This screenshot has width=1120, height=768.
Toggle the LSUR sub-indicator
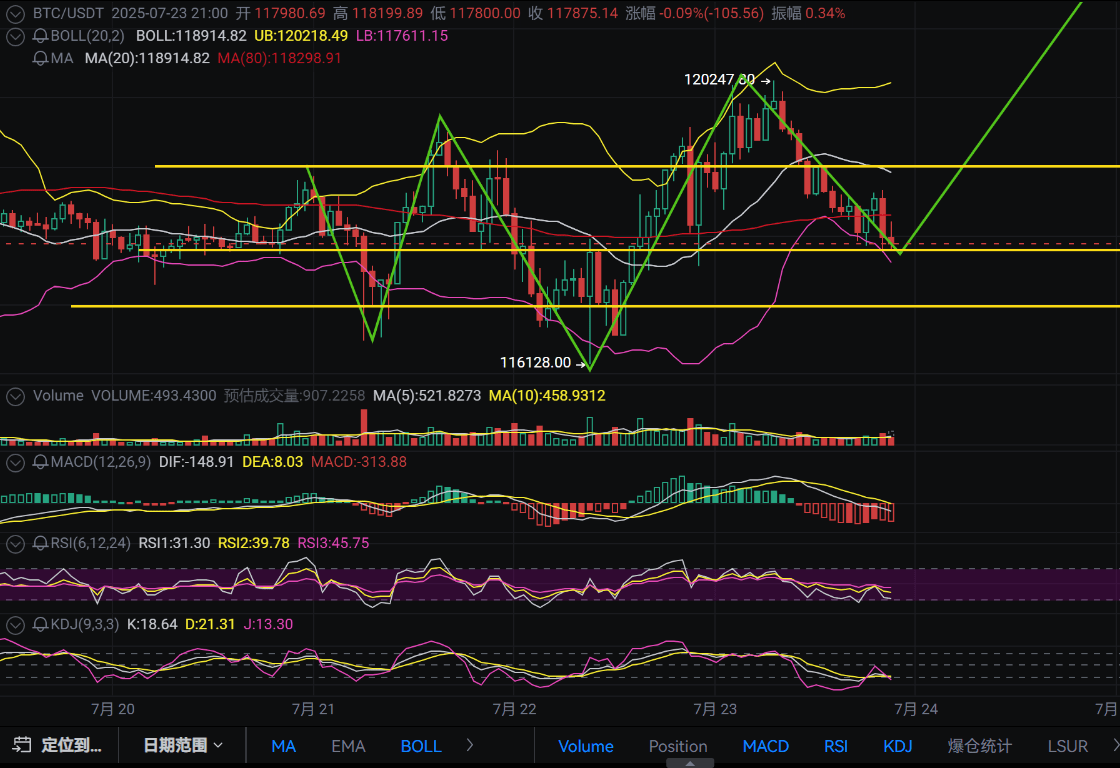(1068, 746)
